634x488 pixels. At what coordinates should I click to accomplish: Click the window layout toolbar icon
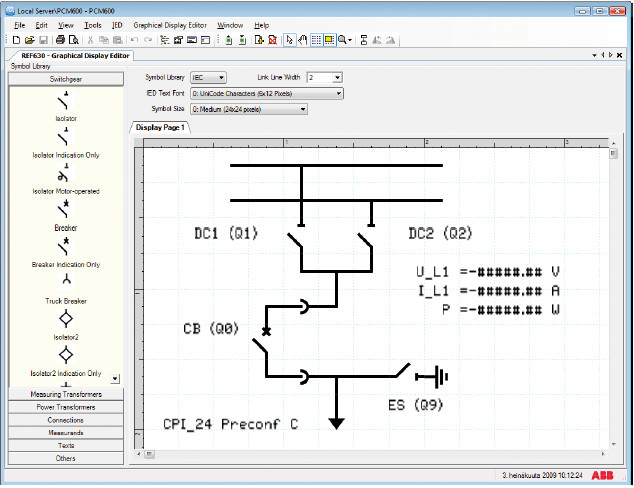[205, 40]
